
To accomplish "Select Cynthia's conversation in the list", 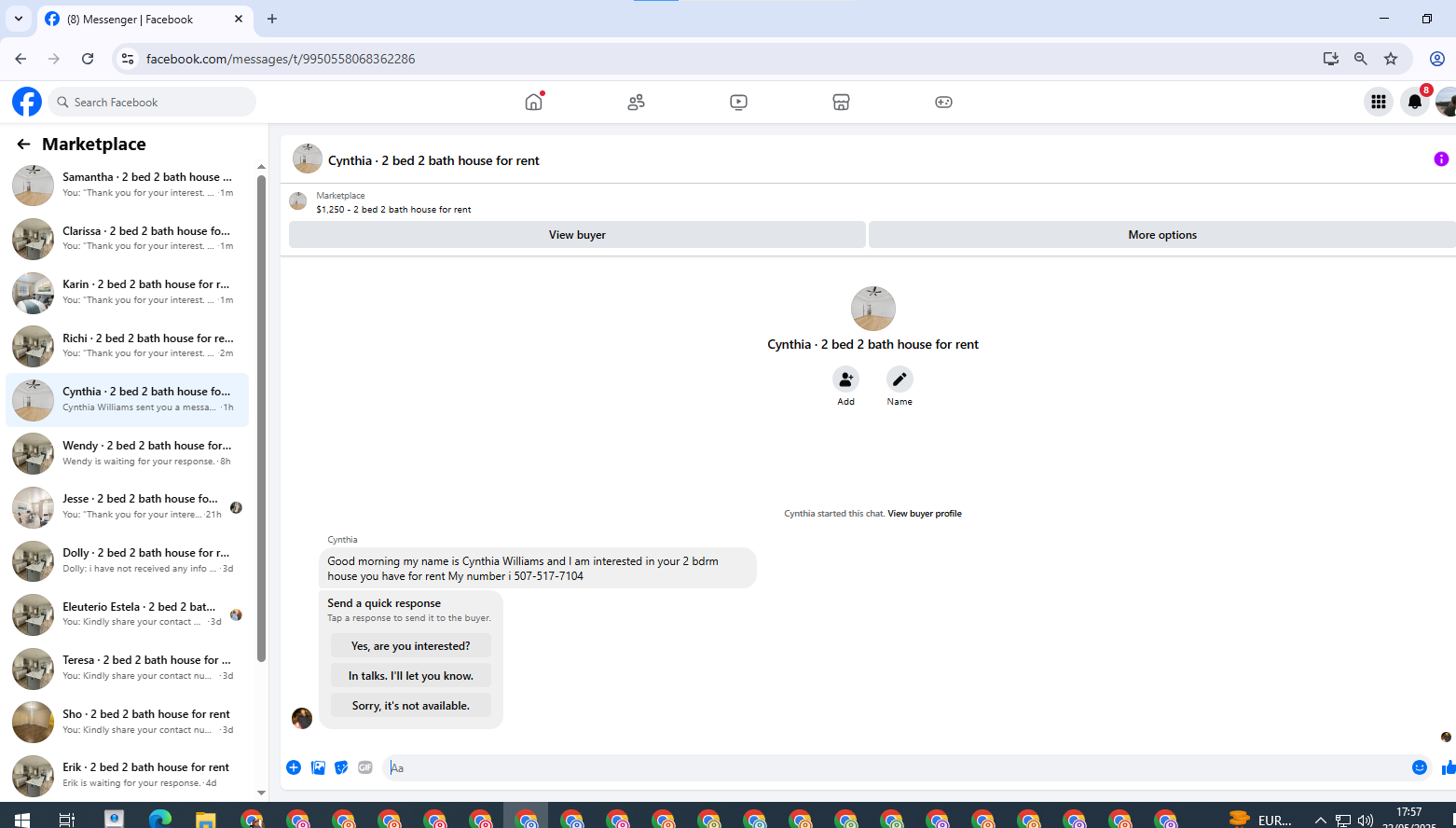I will point(128,400).
